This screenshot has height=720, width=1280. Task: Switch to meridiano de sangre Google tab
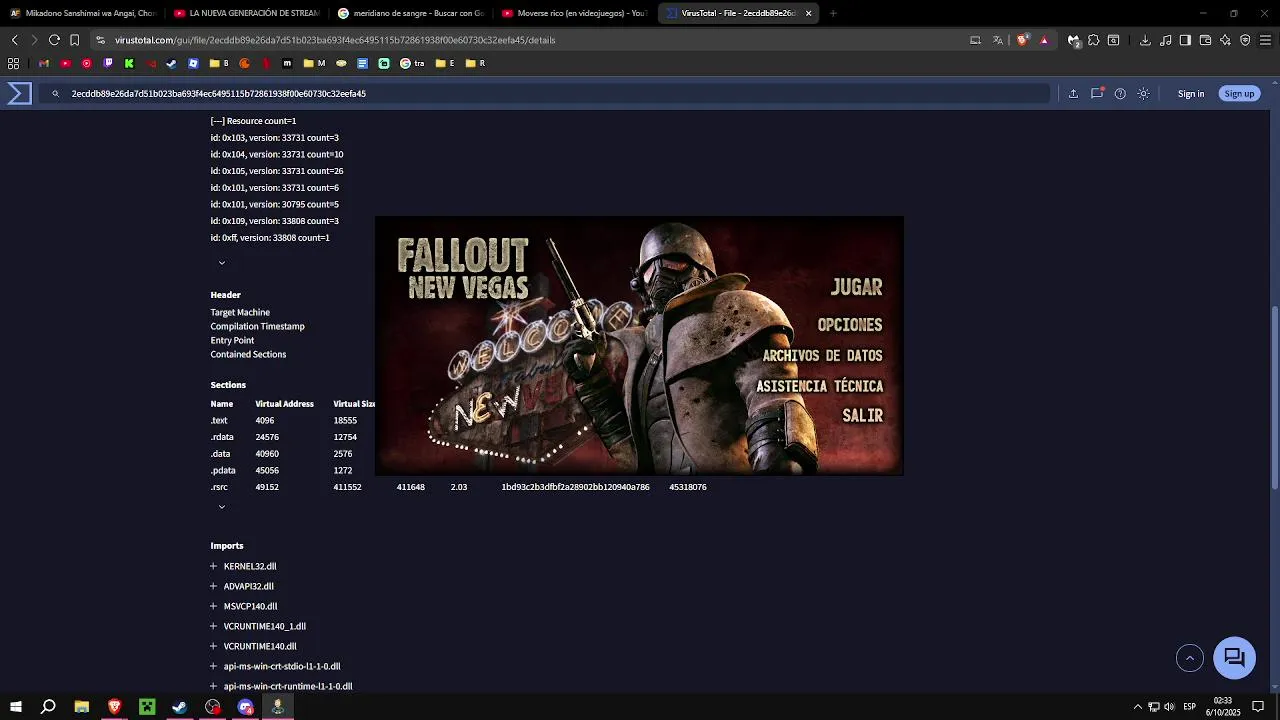411,13
